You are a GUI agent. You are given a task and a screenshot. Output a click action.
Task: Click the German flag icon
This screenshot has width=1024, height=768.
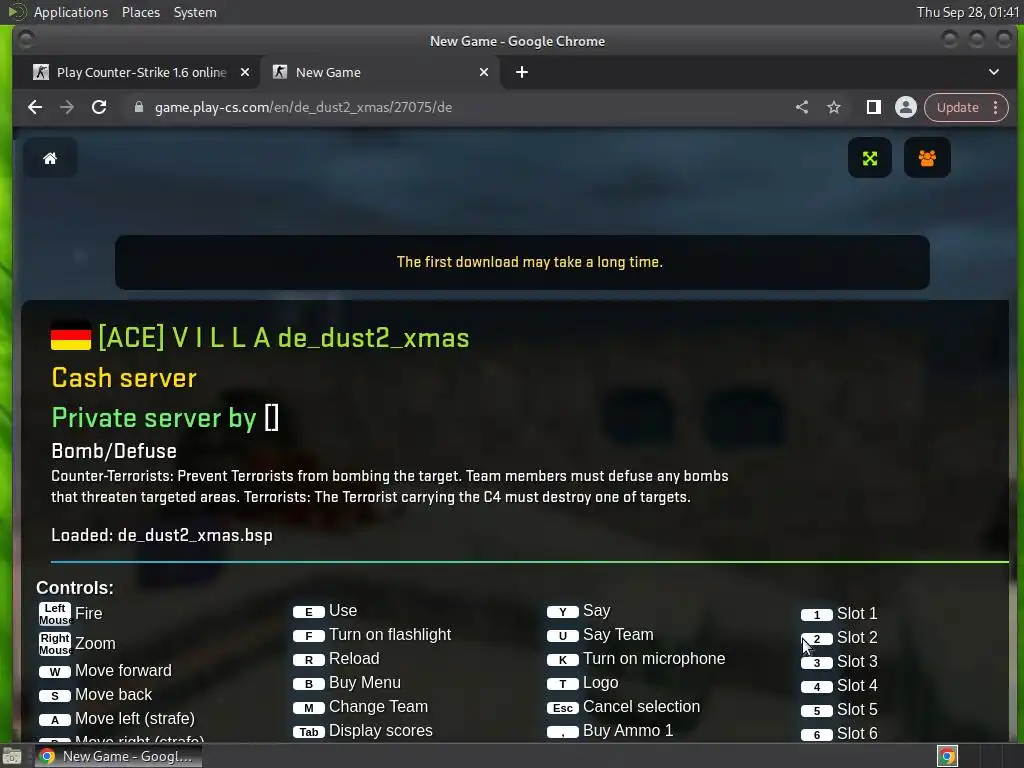coord(71,336)
